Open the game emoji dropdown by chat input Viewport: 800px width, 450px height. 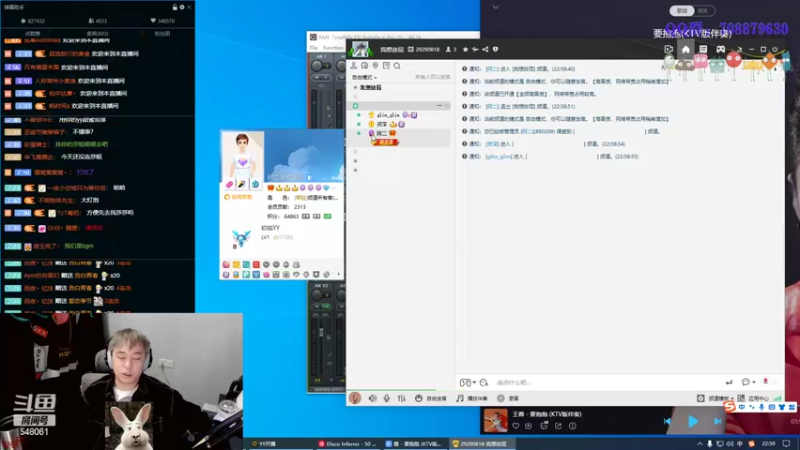[x=467, y=382]
